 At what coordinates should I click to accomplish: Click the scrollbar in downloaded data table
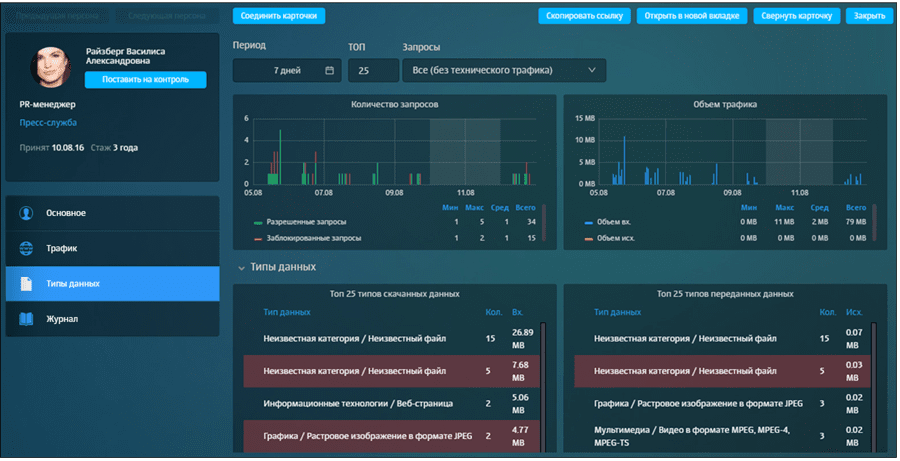(x=544, y=380)
